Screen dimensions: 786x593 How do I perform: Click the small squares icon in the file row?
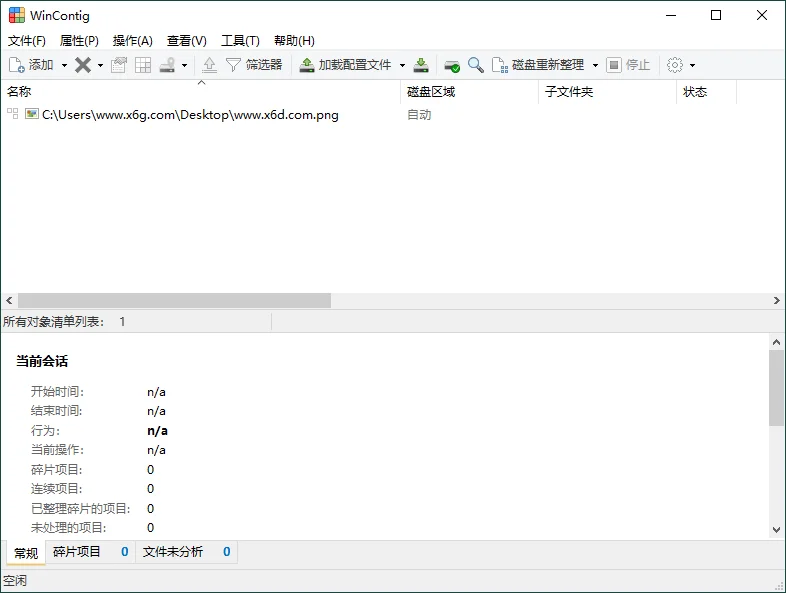tap(13, 113)
